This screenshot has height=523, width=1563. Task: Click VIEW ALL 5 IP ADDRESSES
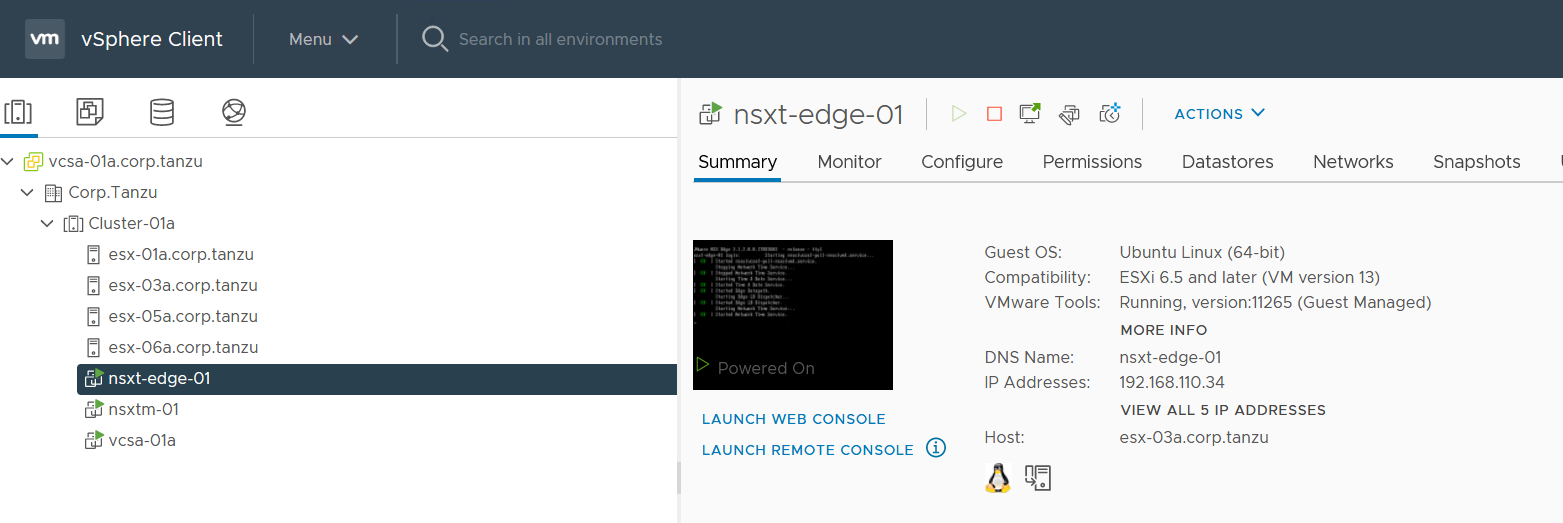pyautogui.click(x=1223, y=410)
